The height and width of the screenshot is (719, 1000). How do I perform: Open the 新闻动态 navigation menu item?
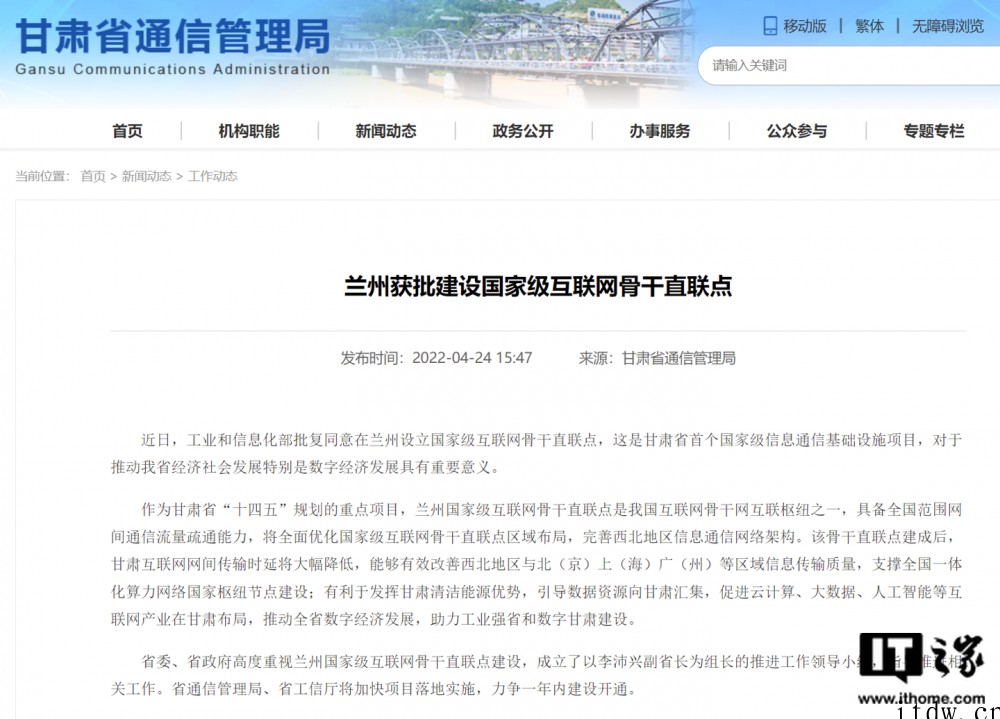386,131
